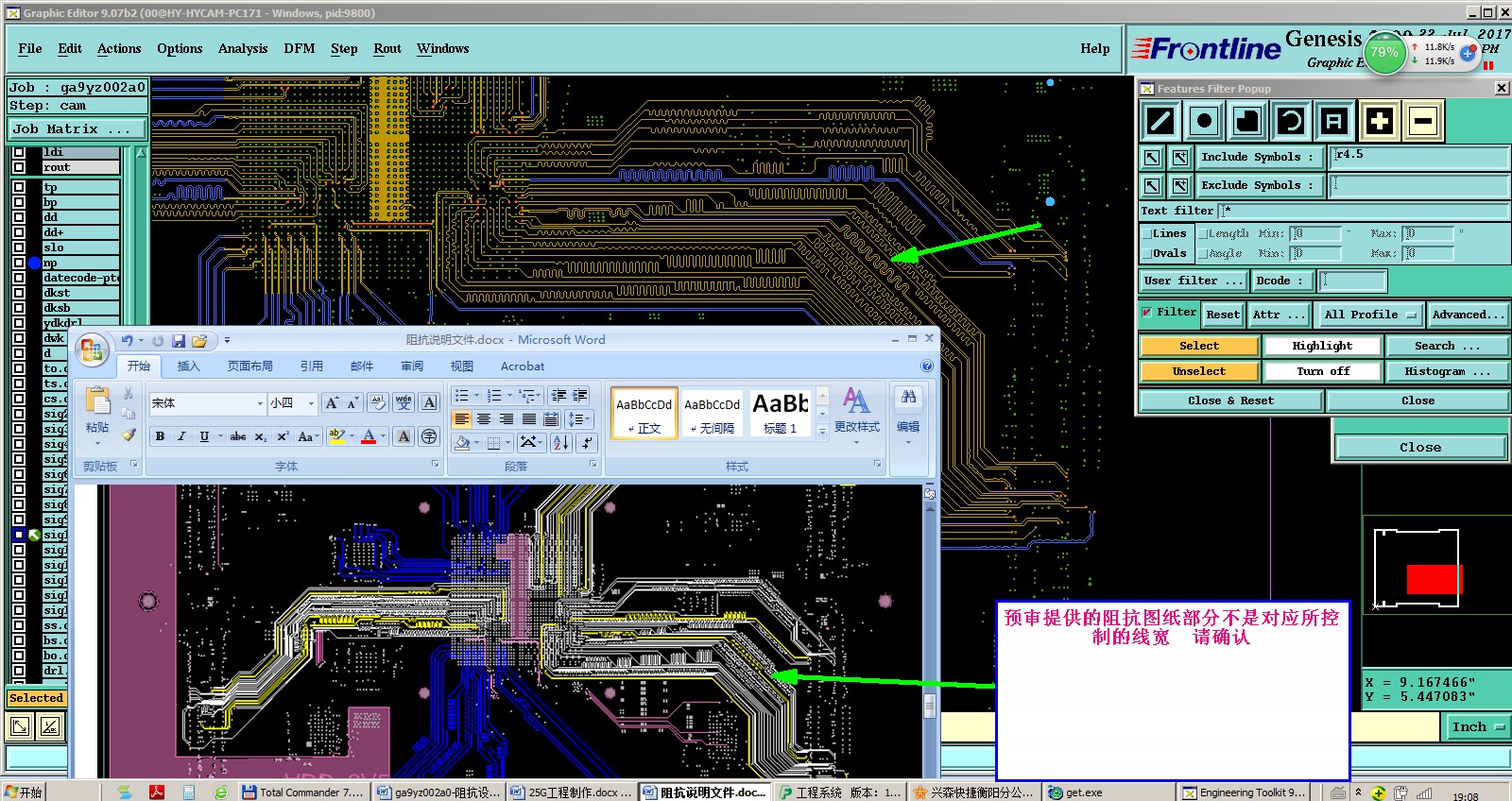Viewport: 1512px width, 801px height.
Task: Expand the font color dropdown arrow
Action: point(384,436)
